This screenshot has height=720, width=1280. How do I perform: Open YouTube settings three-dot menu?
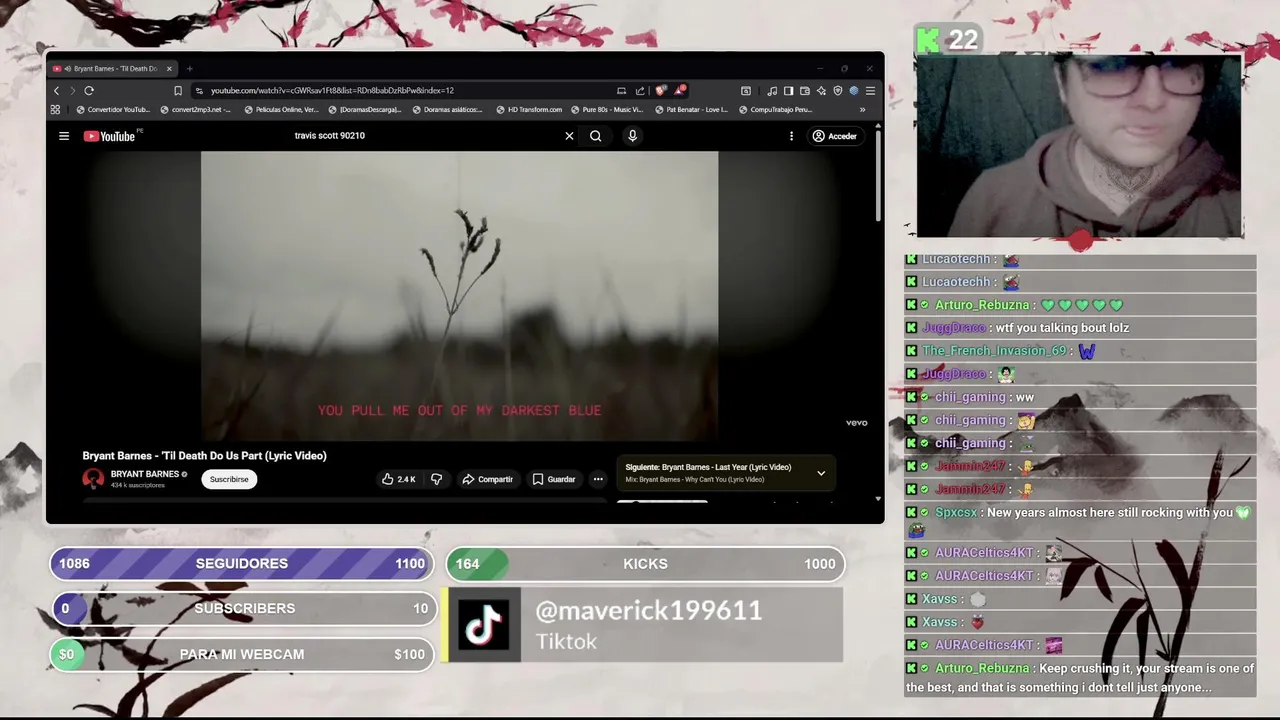tap(791, 136)
